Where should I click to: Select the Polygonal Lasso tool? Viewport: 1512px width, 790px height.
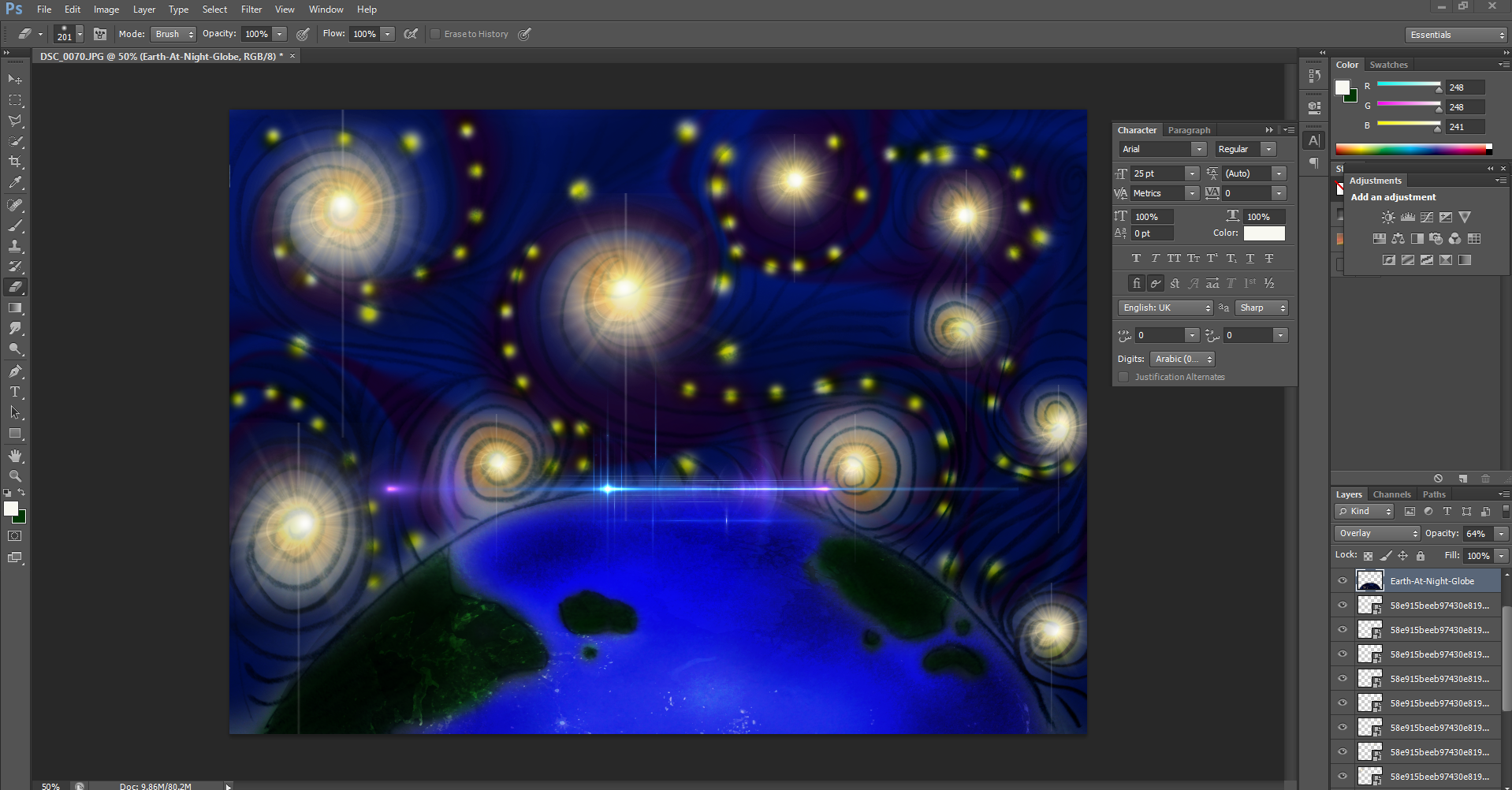(15, 121)
